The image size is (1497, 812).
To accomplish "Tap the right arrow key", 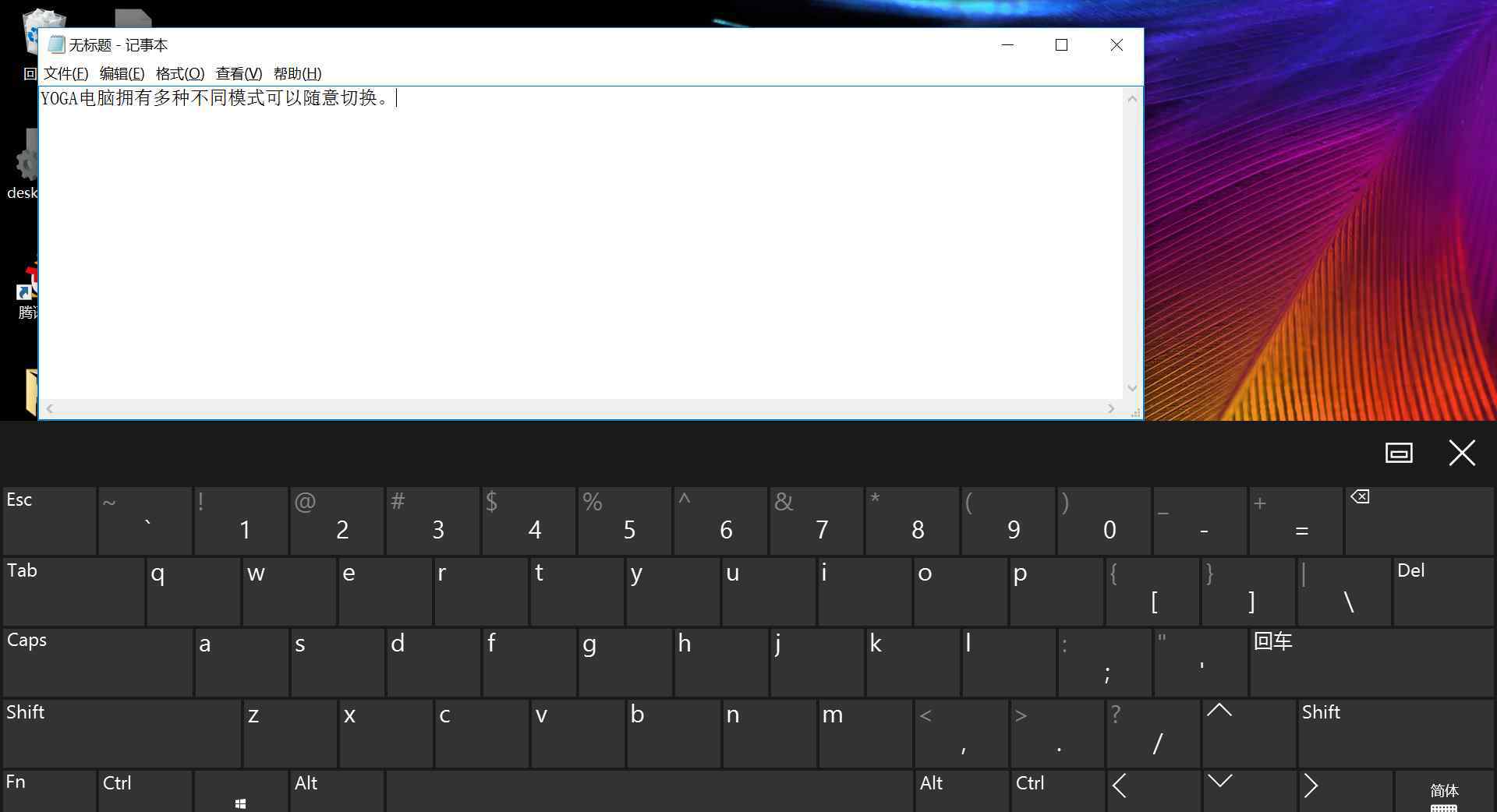I will coord(1345,791).
